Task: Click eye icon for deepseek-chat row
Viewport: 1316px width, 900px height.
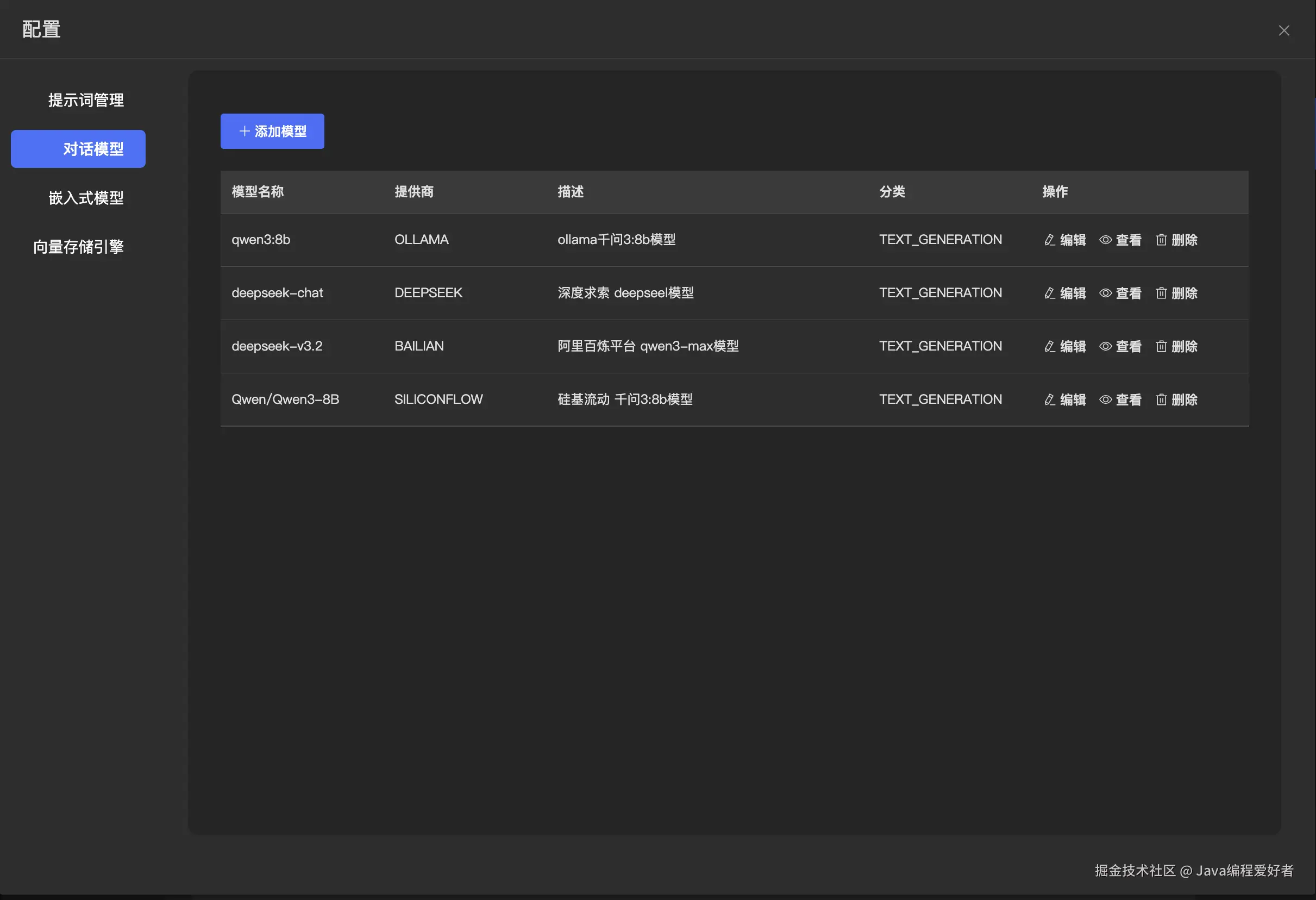Action: [1105, 293]
